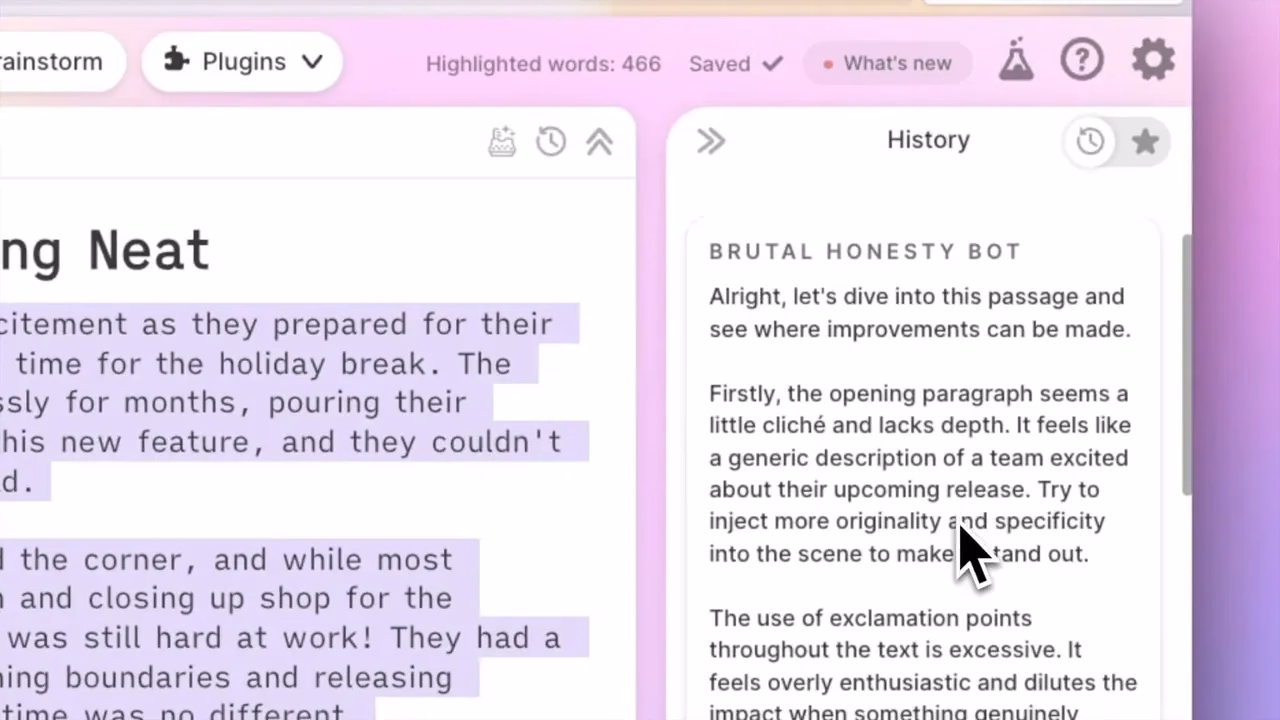Click the History panel scrollbar thumb

pyautogui.click(x=1186, y=365)
